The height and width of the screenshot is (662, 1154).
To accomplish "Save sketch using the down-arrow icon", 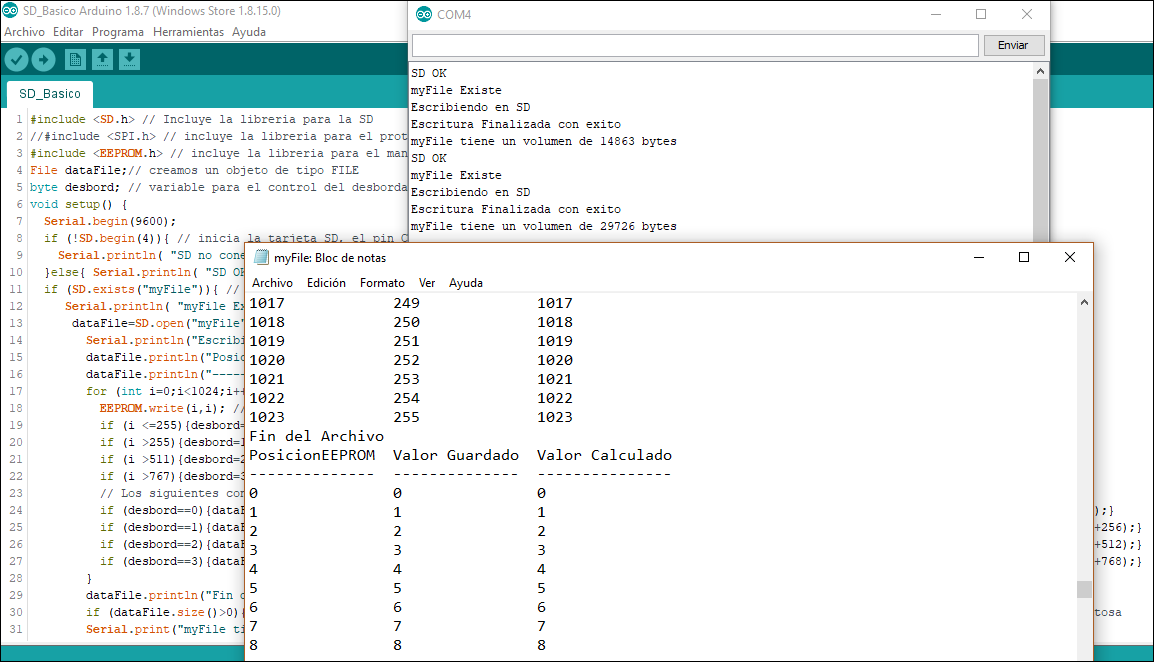I will [x=130, y=60].
